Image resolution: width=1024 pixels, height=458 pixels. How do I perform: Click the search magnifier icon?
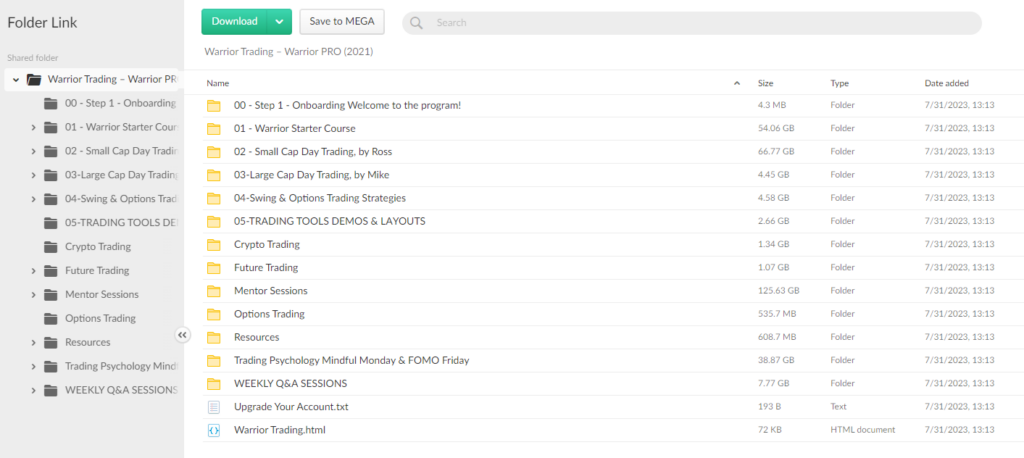(x=416, y=22)
